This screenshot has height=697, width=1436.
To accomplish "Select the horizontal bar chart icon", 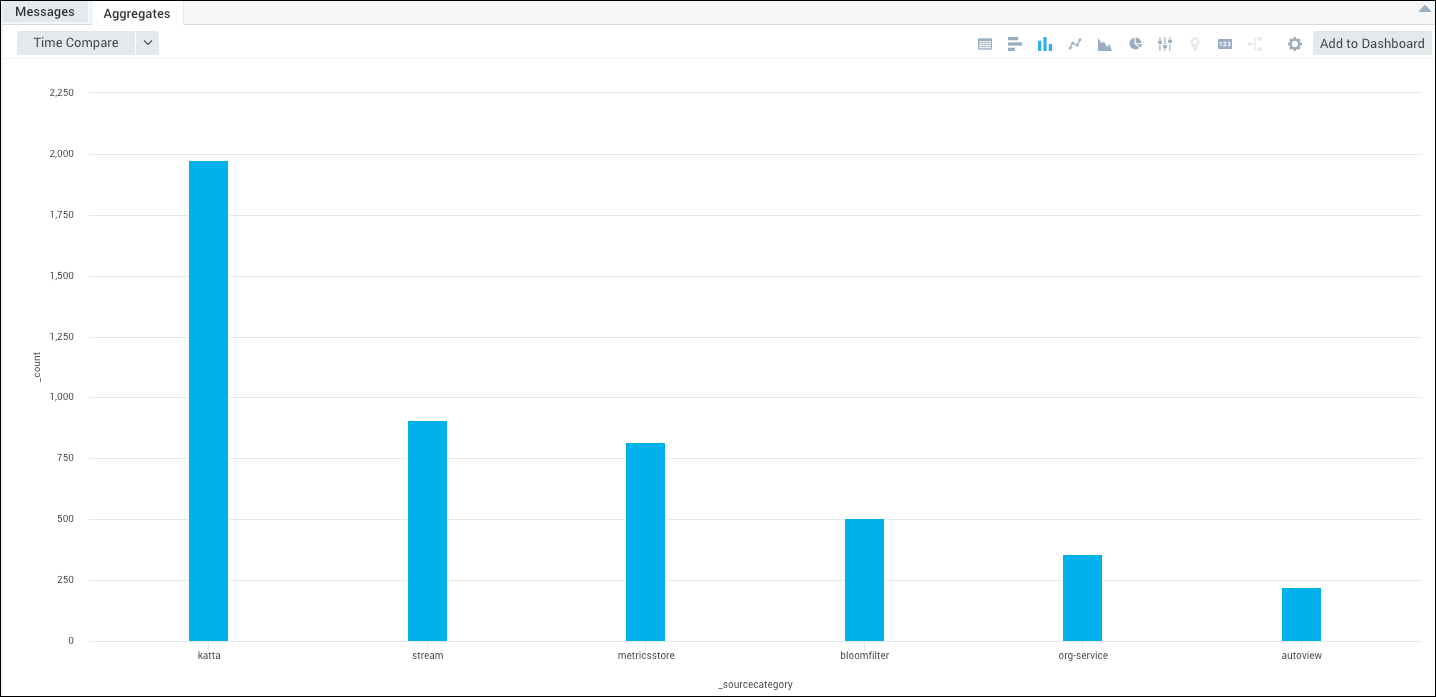I will [1014, 44].
